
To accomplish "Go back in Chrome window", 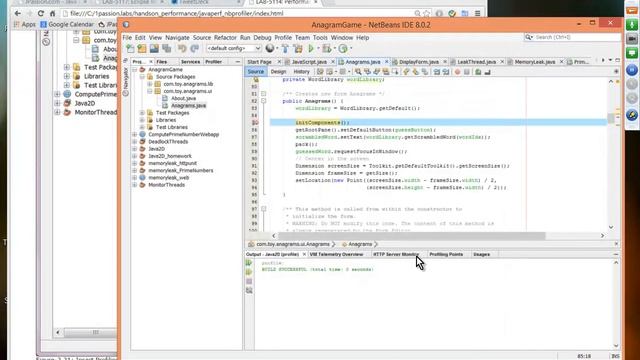I will pos(18,13).
